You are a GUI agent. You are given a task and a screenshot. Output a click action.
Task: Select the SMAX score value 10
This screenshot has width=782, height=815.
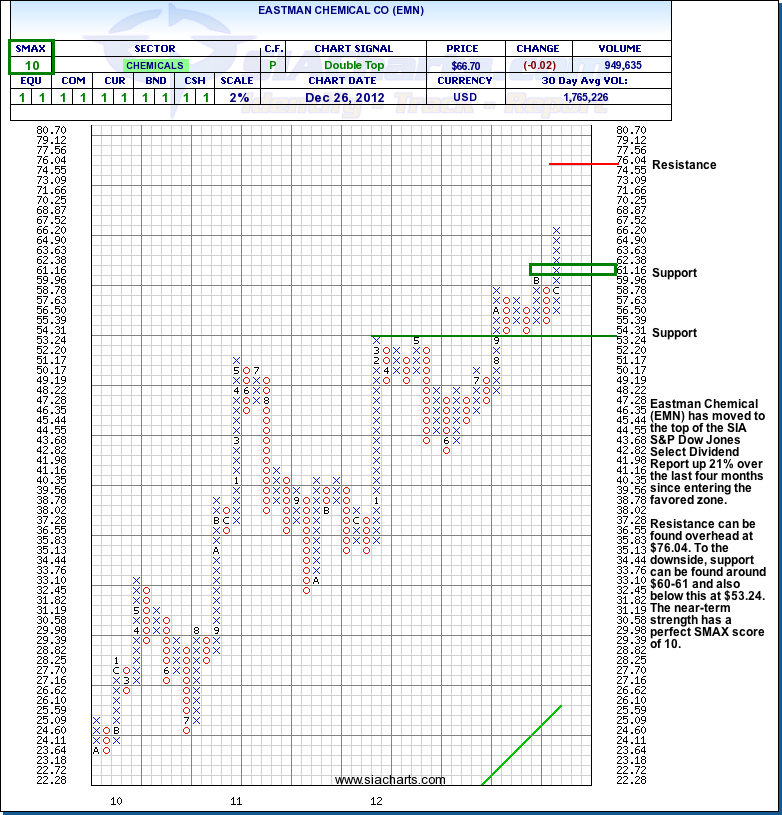coord(32,65)
